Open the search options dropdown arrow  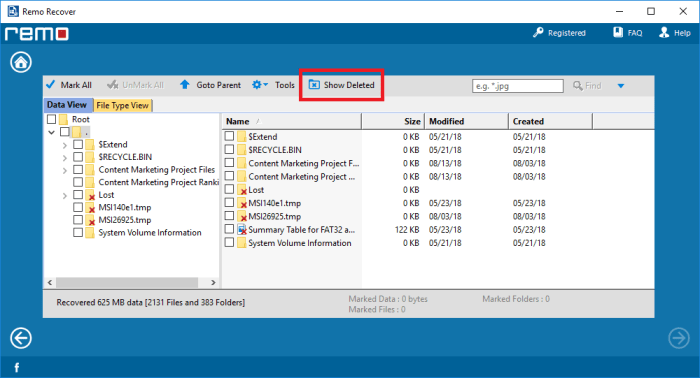pyautogui.click(x=621, y=86)
